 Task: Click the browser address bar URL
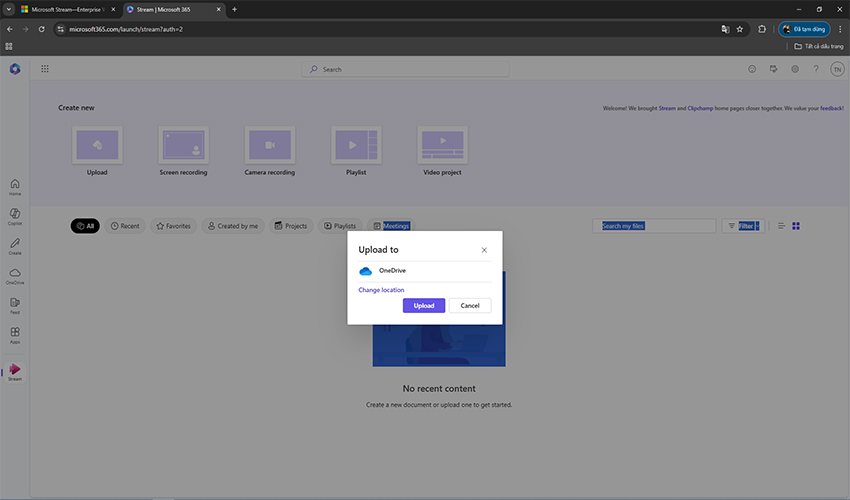[x=126, y=29]
